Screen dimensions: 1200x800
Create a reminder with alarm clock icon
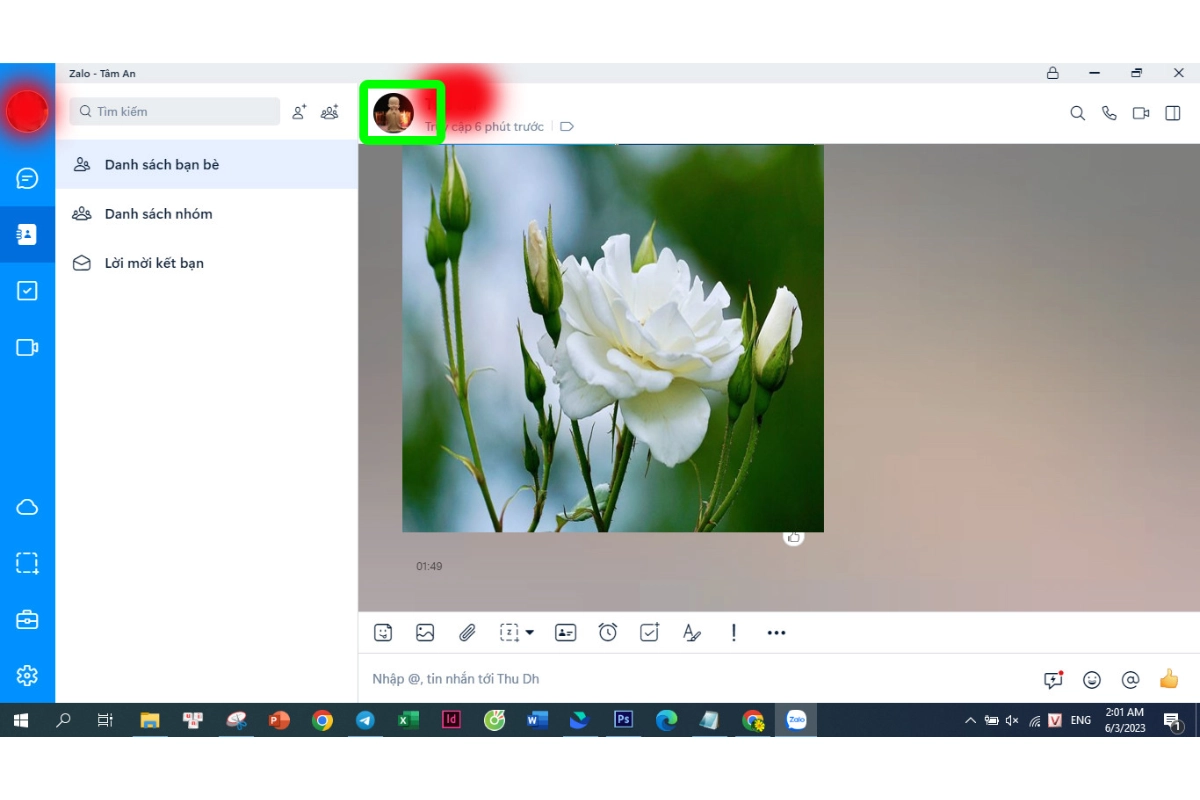pyautogui.click(x=608, y=632)
